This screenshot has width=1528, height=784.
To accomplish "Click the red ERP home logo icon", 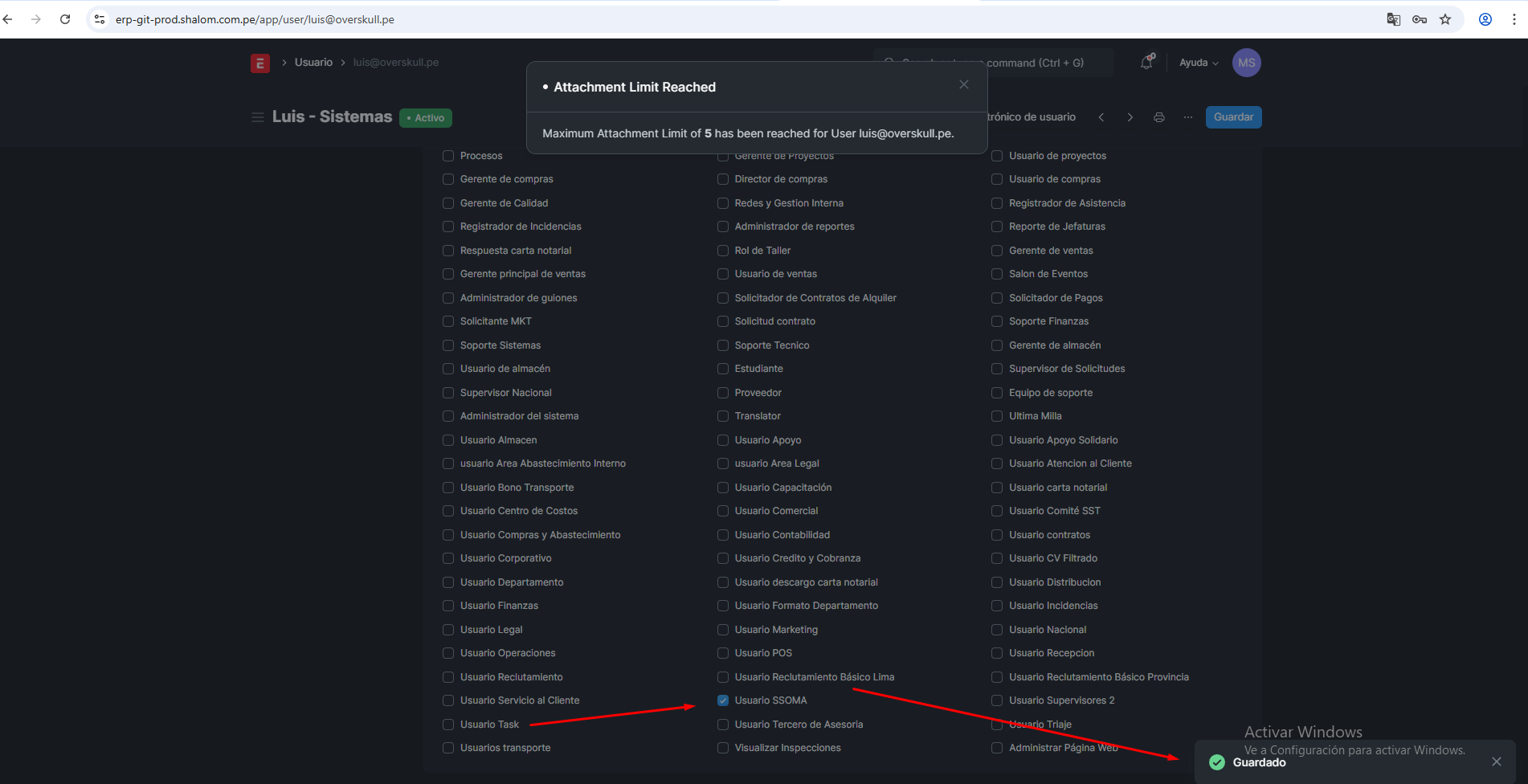I will pyautogui.click(x=259, y=63).
